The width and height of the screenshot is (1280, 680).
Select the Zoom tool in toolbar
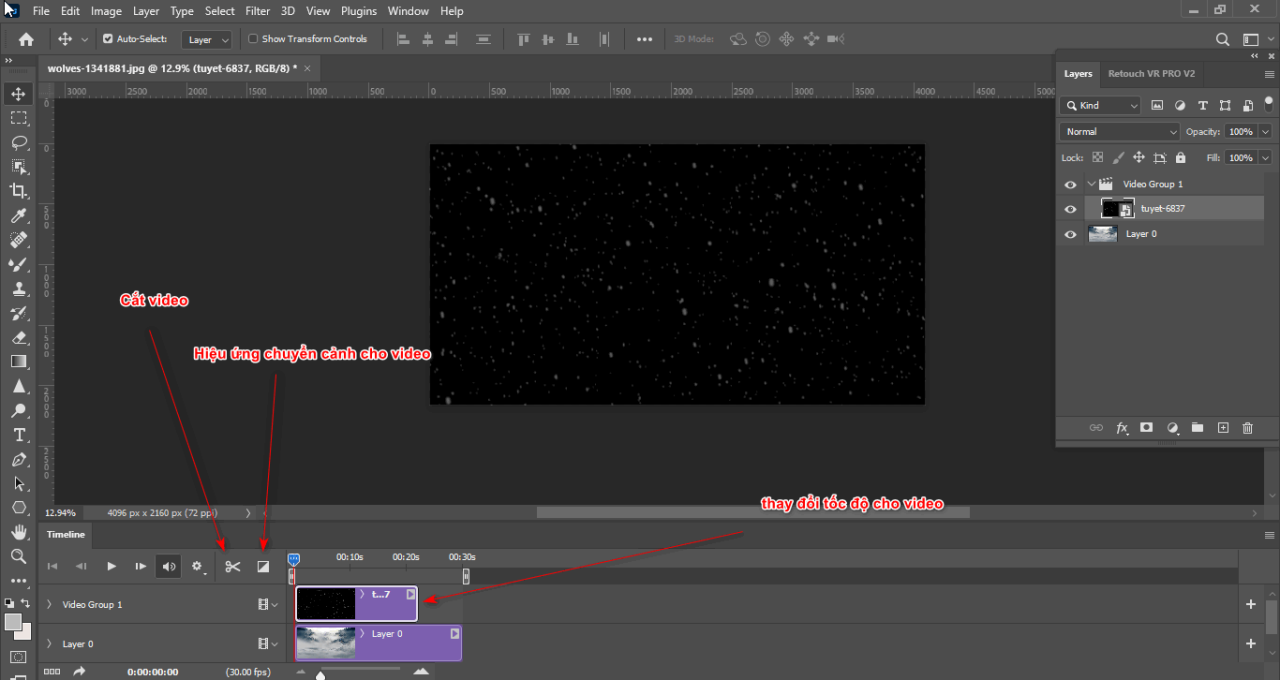click(x=18, y=556)
